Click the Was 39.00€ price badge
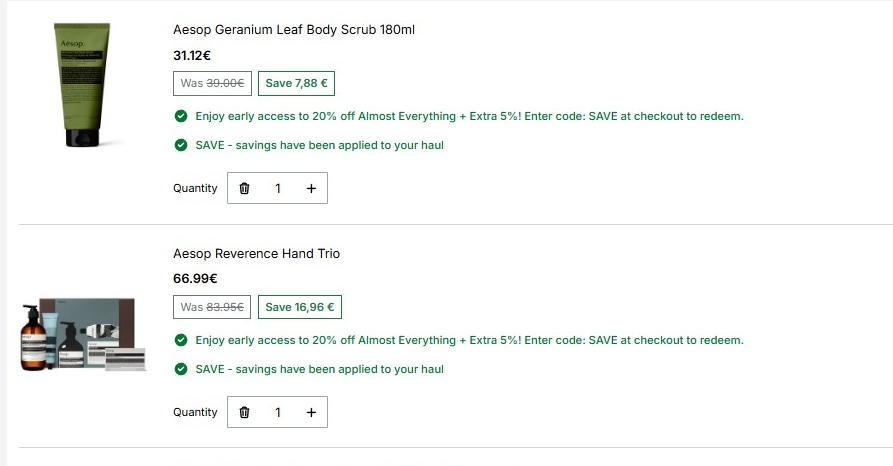 point(212,83)
